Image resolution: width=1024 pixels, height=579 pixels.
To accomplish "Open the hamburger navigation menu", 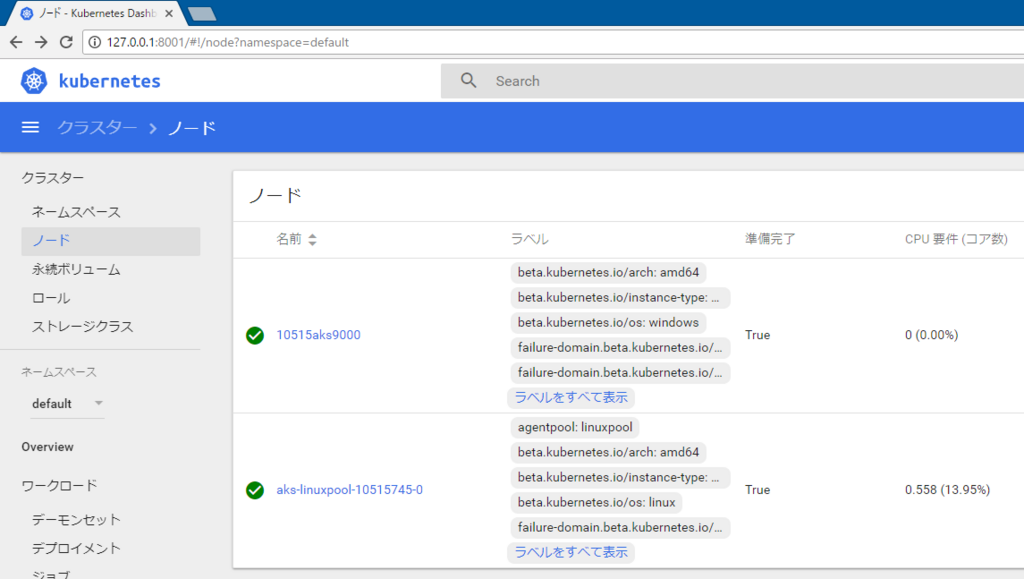I will click(x=30, y=127).
